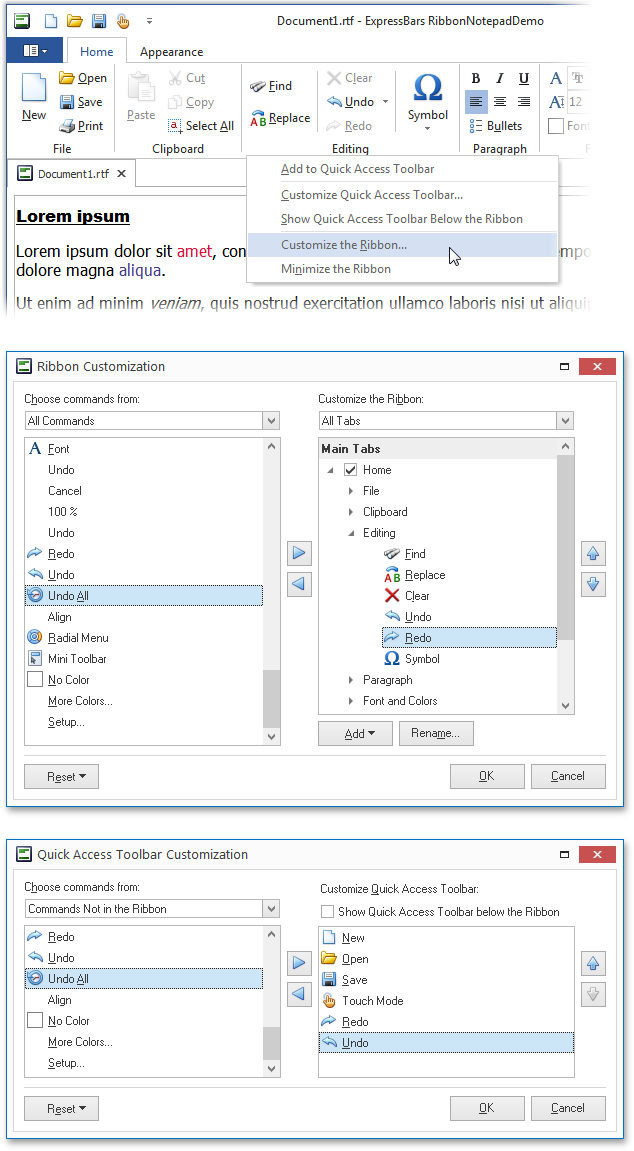Click Find in the Editing ribbon group
The image size is (634, 1151).
(271, 86)
